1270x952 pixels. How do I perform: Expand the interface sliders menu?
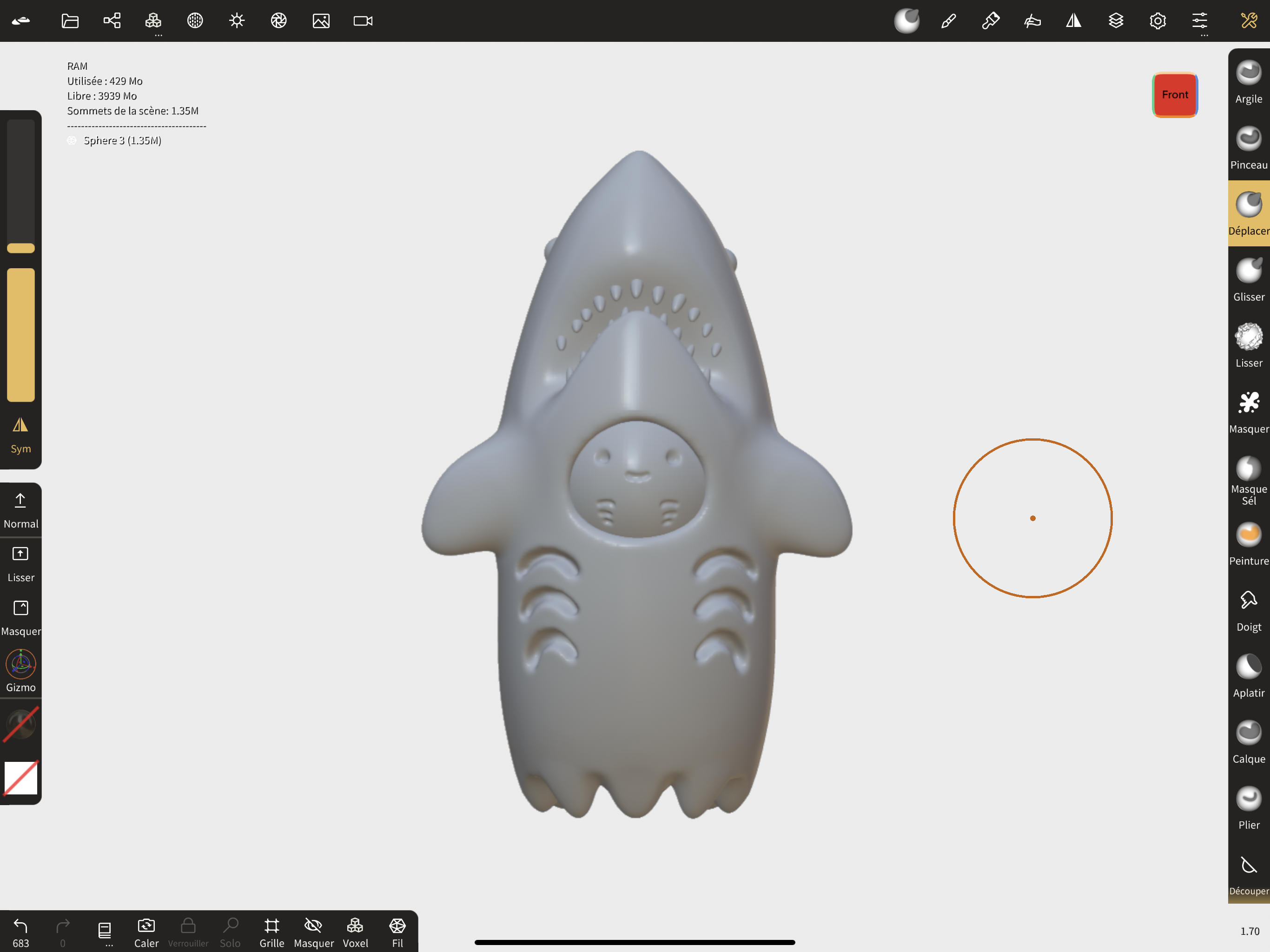point(1199,21)
